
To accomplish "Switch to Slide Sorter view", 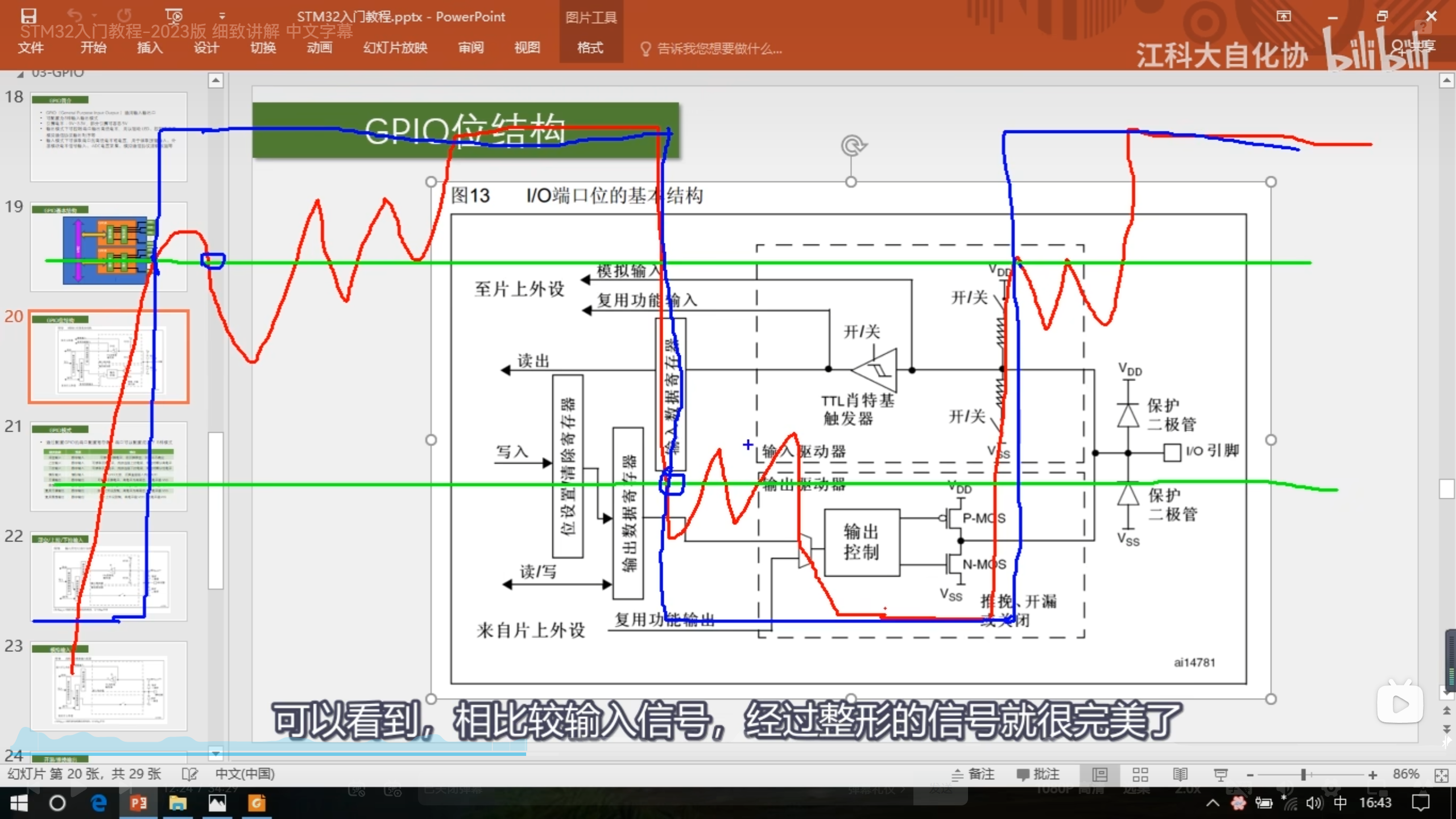I will point(1140,775).
